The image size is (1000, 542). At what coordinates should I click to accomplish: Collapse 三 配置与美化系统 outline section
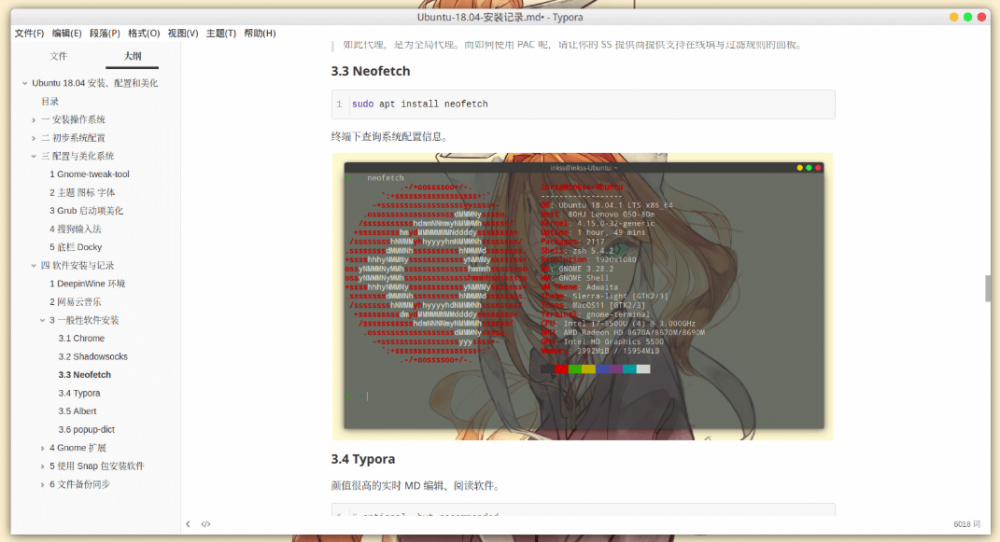coord(34,156)
